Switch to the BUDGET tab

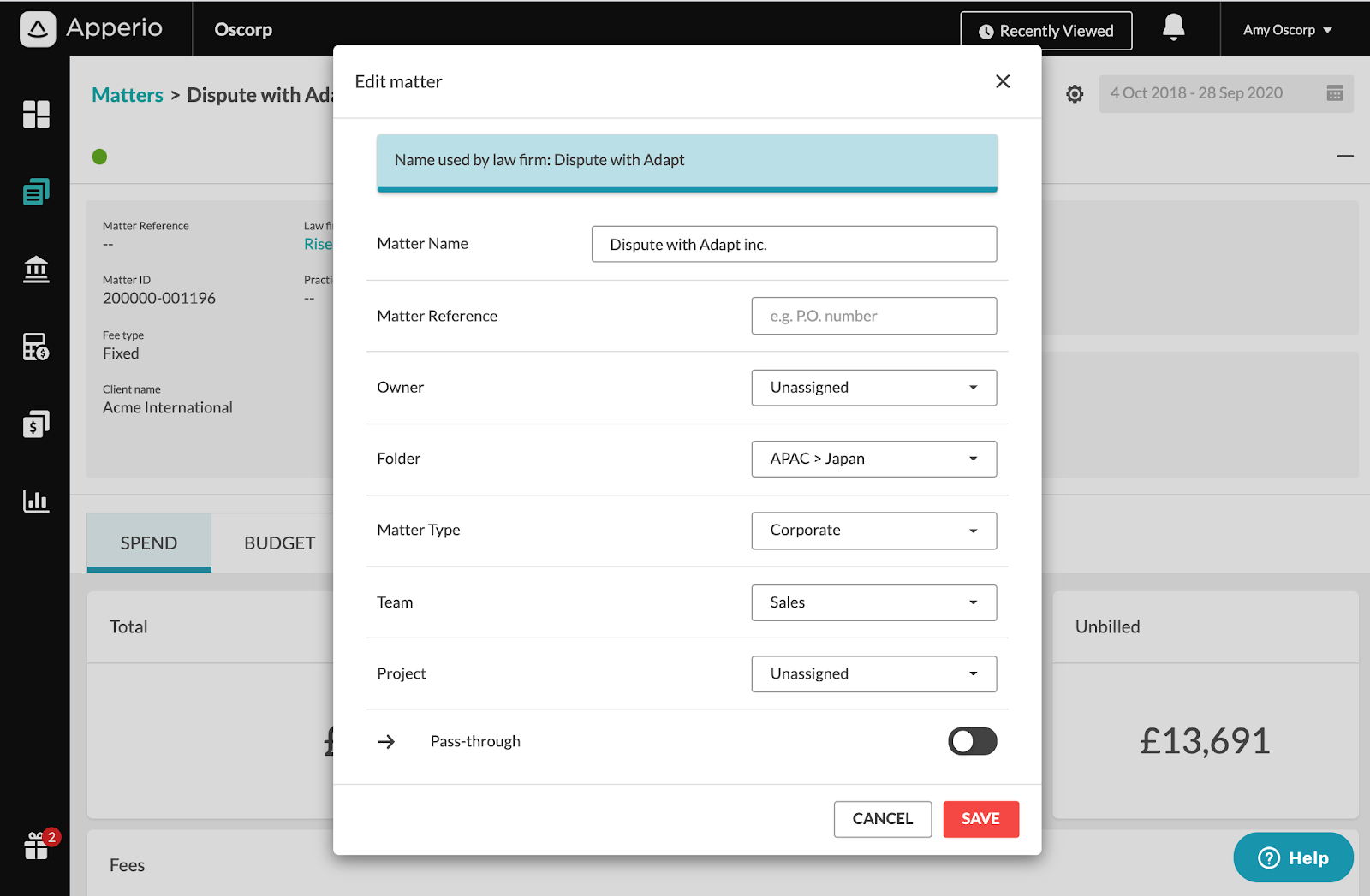(279, 543)
